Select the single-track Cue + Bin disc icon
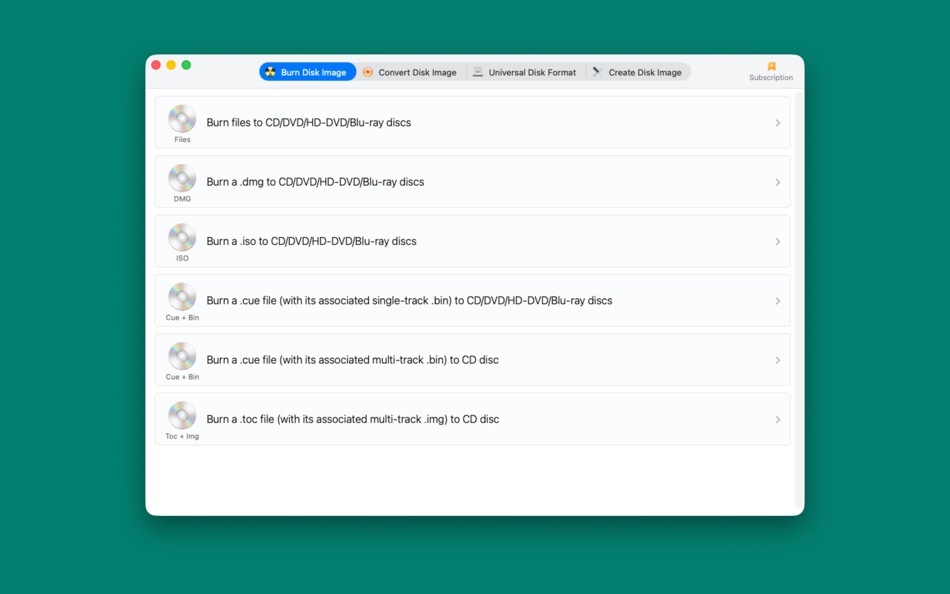Viewport: 950px width, 594px height. (x=181, y=296)
